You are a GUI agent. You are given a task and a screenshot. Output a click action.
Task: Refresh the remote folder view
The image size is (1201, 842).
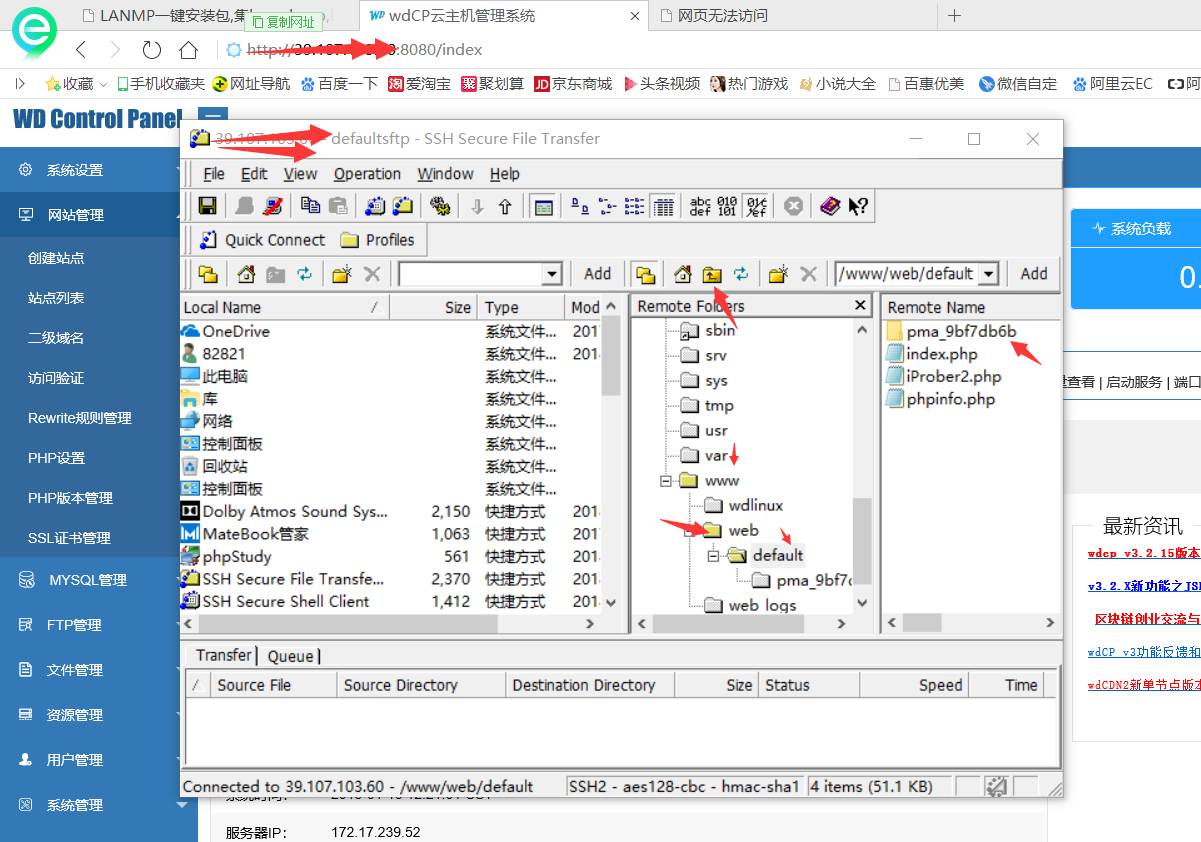click(741, 274)
